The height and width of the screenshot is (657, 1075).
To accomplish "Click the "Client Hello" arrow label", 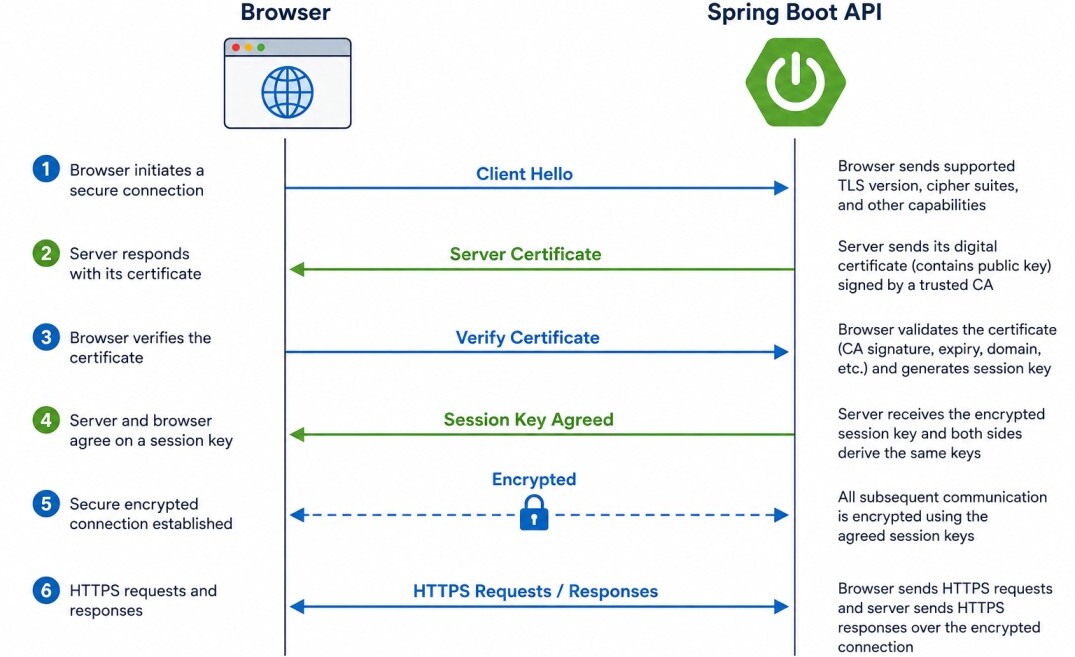I will point(524,174).
